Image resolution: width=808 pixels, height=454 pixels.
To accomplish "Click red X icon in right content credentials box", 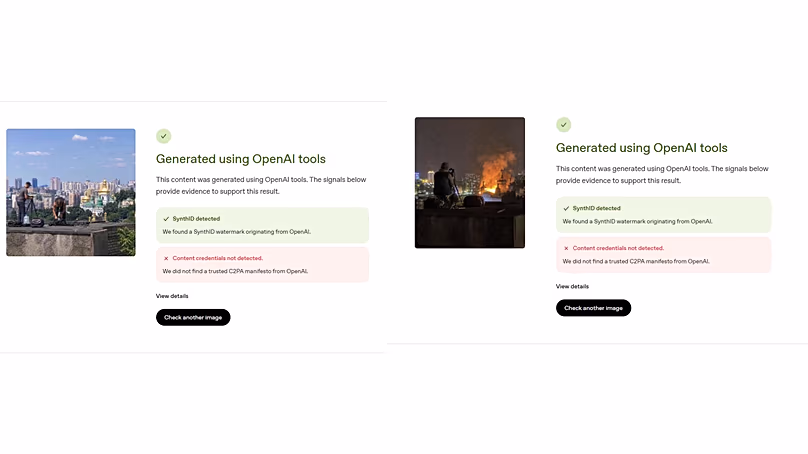I will coord(566,248).
